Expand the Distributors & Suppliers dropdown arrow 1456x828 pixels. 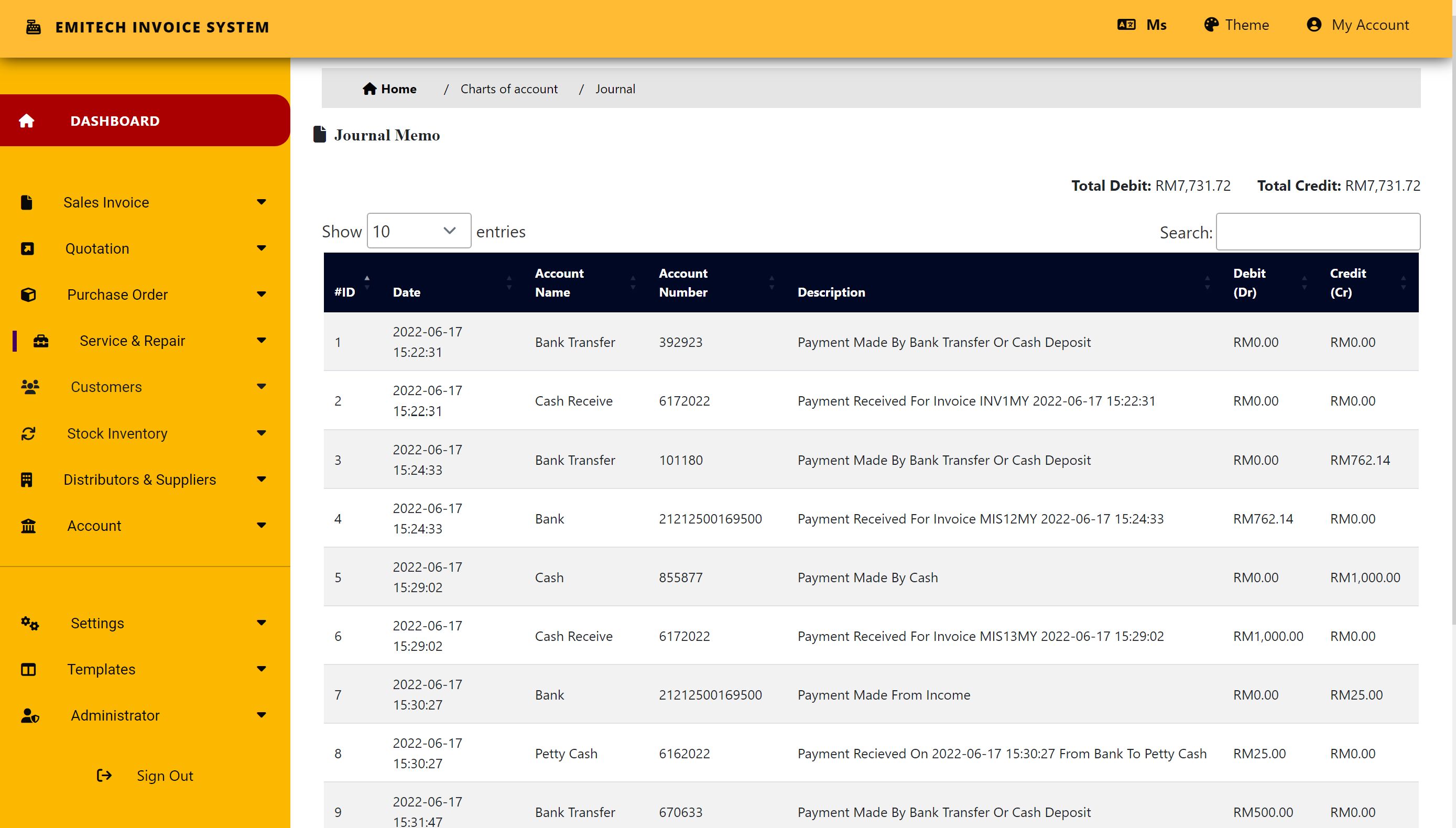click(262, 479)
